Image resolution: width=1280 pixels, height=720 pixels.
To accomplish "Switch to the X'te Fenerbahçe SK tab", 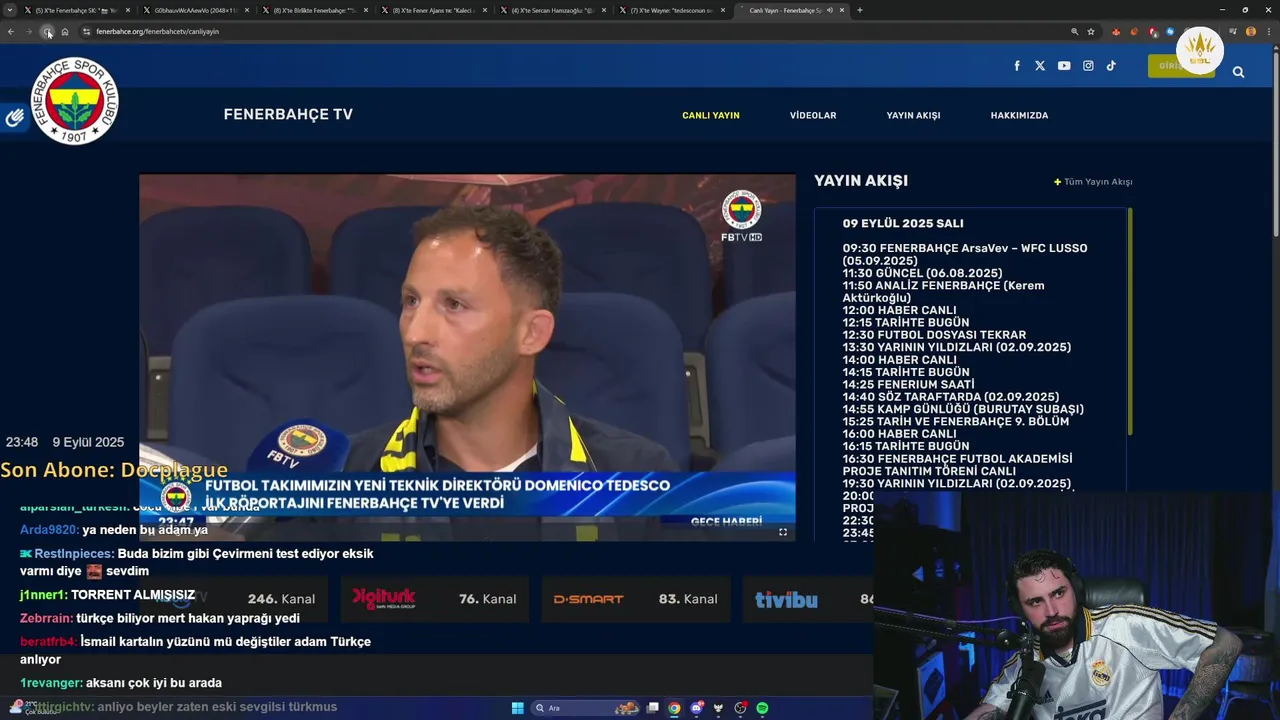I will click(78, 10).
